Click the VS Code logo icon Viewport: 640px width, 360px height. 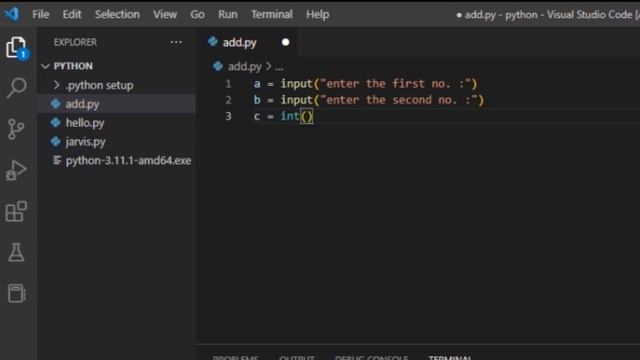pos(12,14)
